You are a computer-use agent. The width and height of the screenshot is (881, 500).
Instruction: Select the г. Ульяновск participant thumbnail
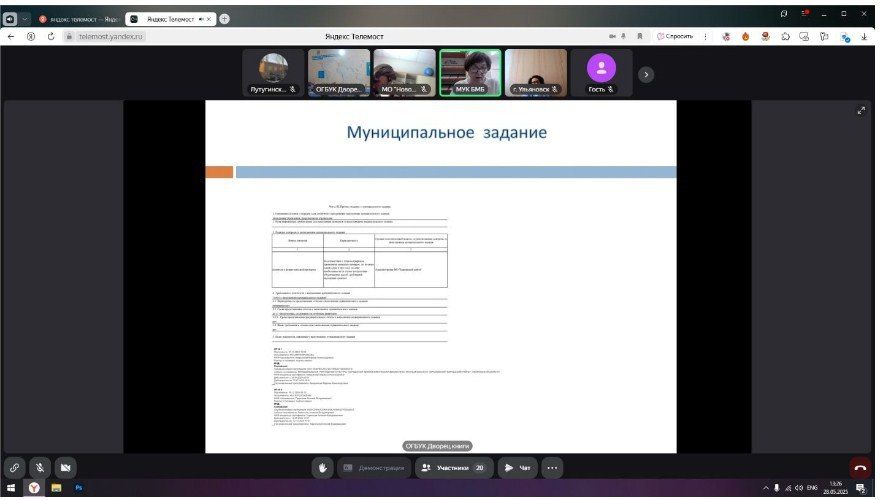click(535, 73)
